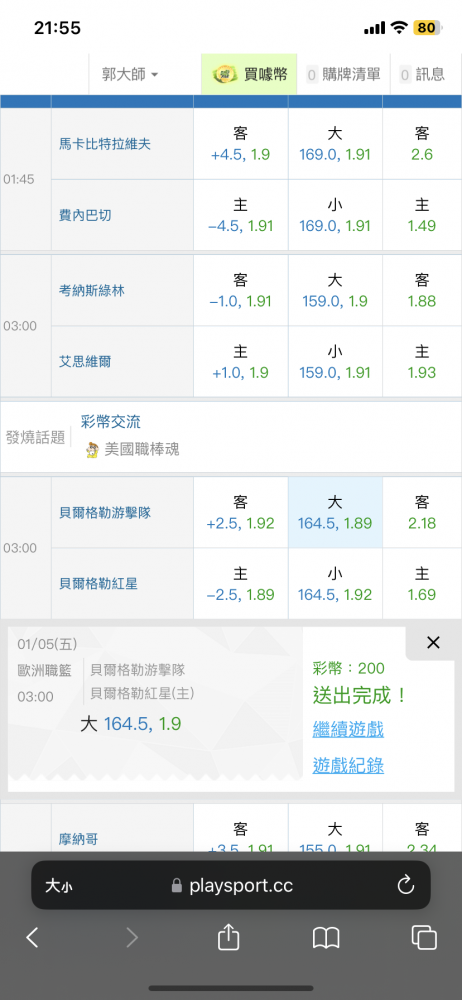Image resolution: width=462 pixels, height=1000 pixels.
Task: Close the bet confirmation slip
Action: (433, 643)
